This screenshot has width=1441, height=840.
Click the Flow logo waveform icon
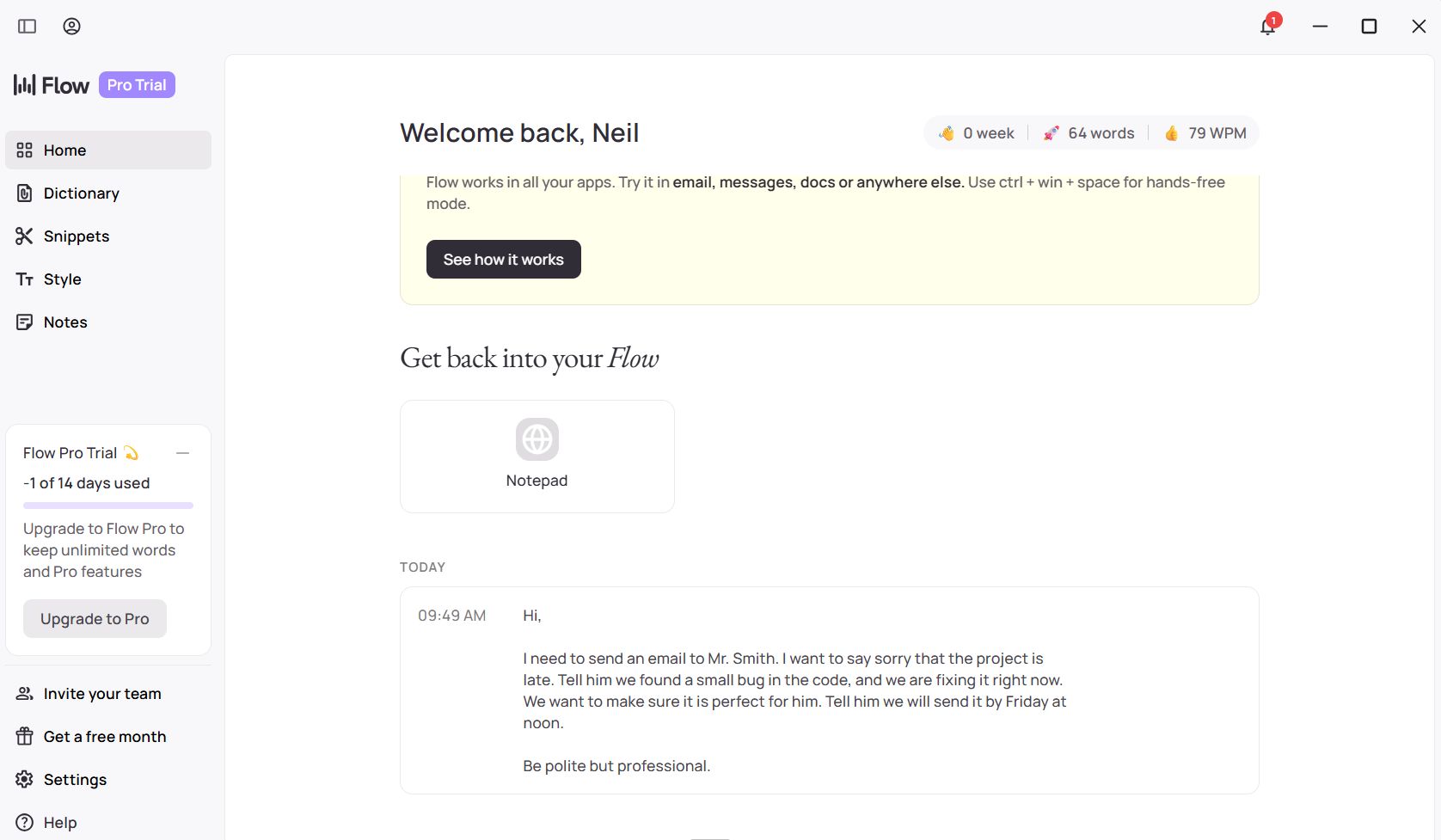tap(24, 84)
